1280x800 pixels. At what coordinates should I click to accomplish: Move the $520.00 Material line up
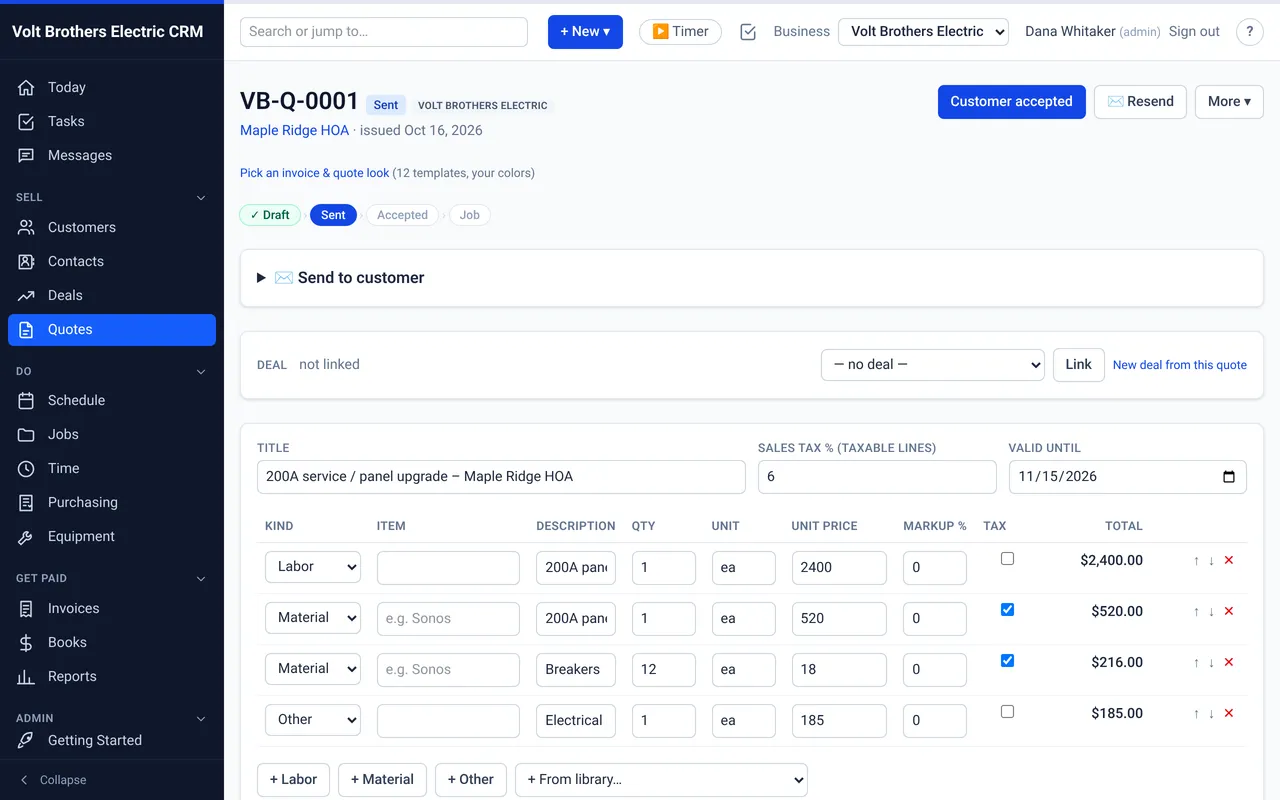click(x=1196, y=611)
